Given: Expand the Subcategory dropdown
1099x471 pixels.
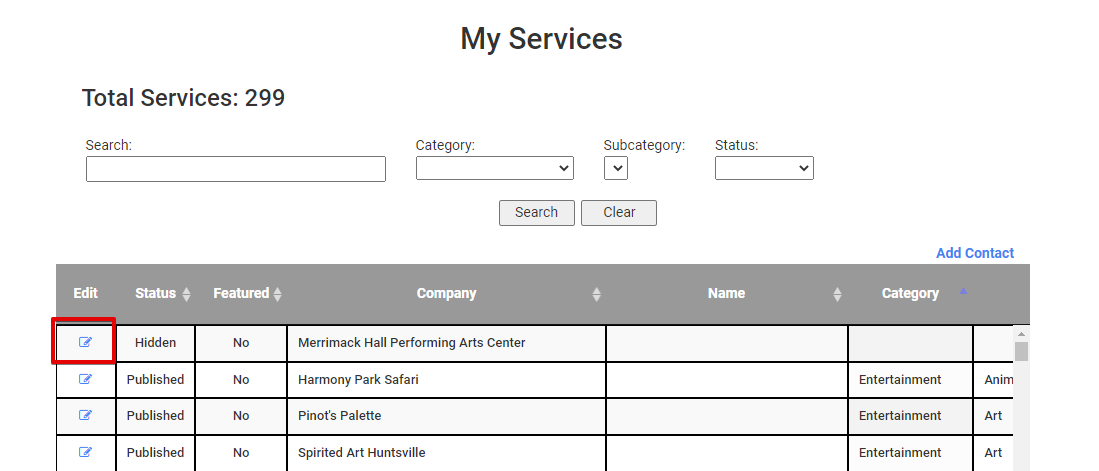Looking at the screenshot, I should pos(615,169).
